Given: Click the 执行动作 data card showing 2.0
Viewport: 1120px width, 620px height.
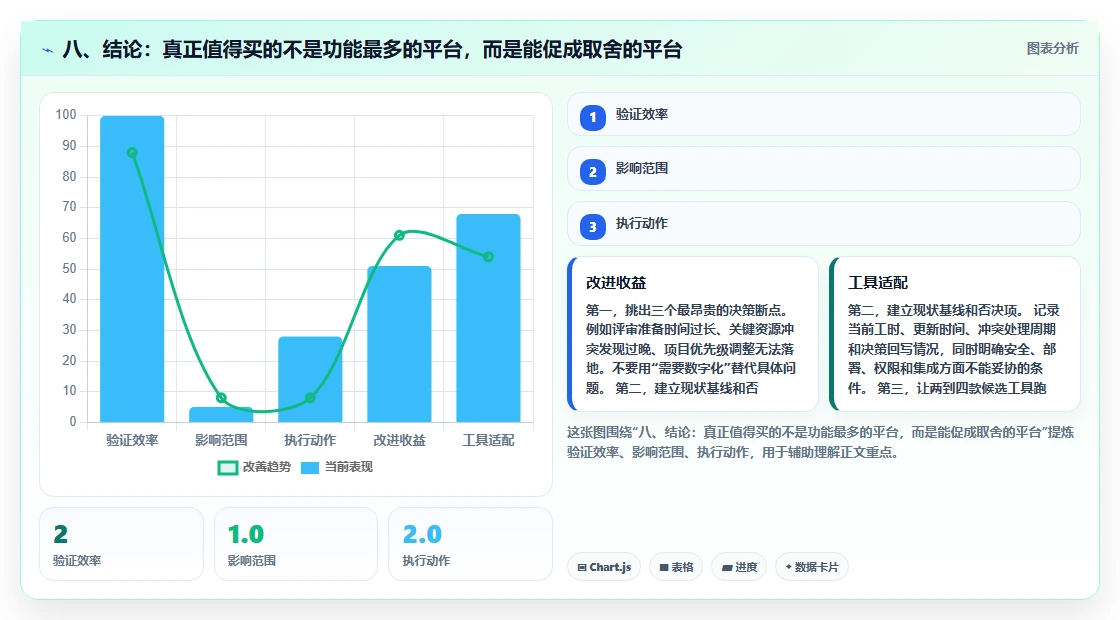Looking at the screenshot, I should click(470, 544).
